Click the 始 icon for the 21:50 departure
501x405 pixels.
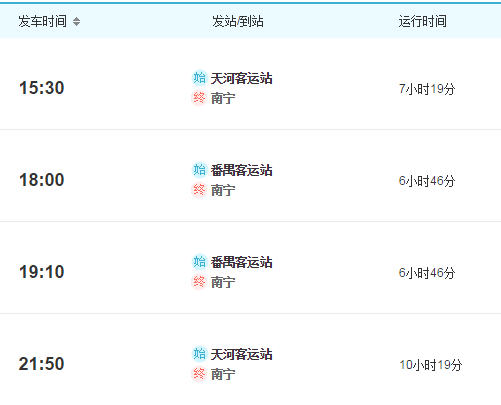pos(199,354)
